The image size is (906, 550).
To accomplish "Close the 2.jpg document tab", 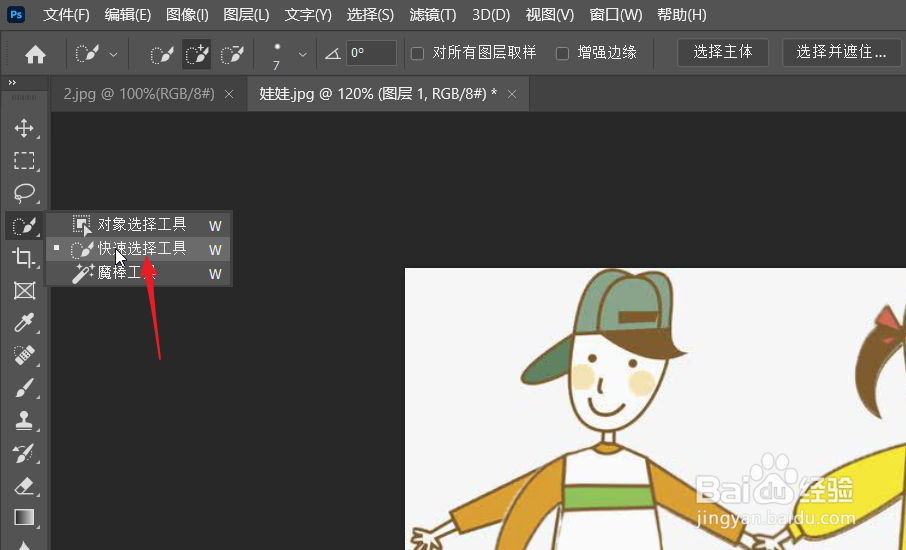I will 229,94.
